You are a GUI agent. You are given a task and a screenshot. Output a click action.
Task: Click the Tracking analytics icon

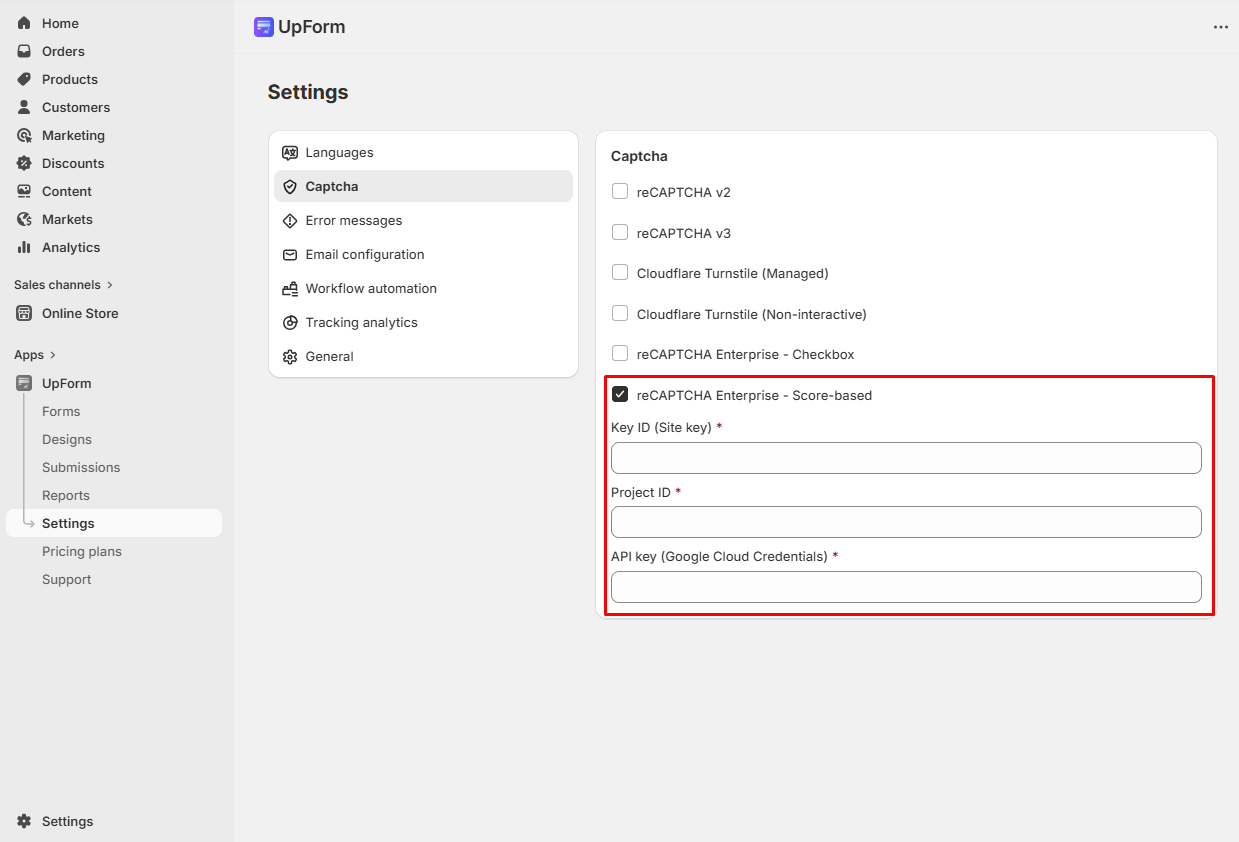[290, 323]
